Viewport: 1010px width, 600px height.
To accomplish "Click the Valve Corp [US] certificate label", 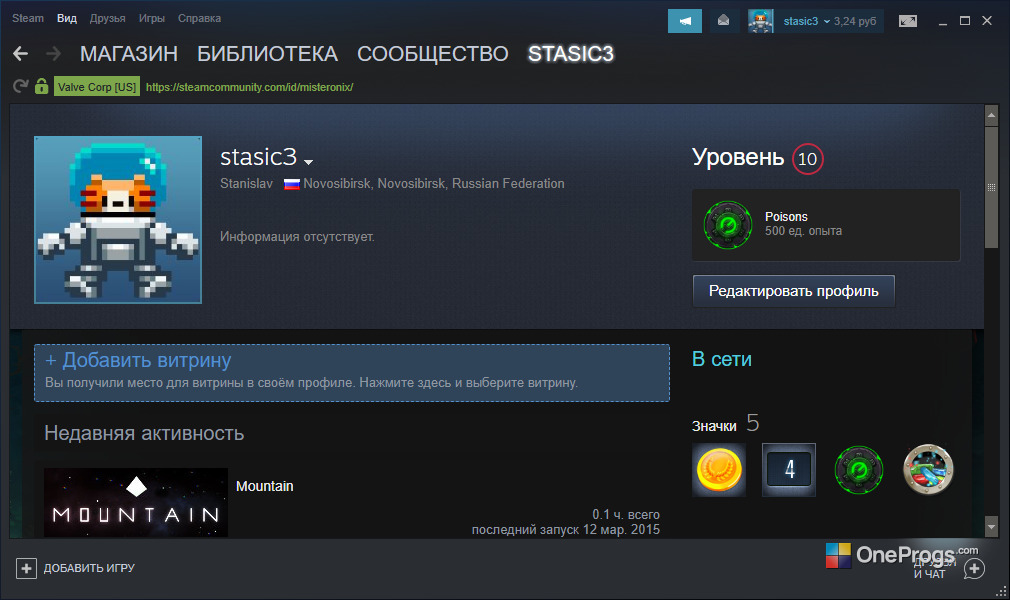I will coord(97,87).
